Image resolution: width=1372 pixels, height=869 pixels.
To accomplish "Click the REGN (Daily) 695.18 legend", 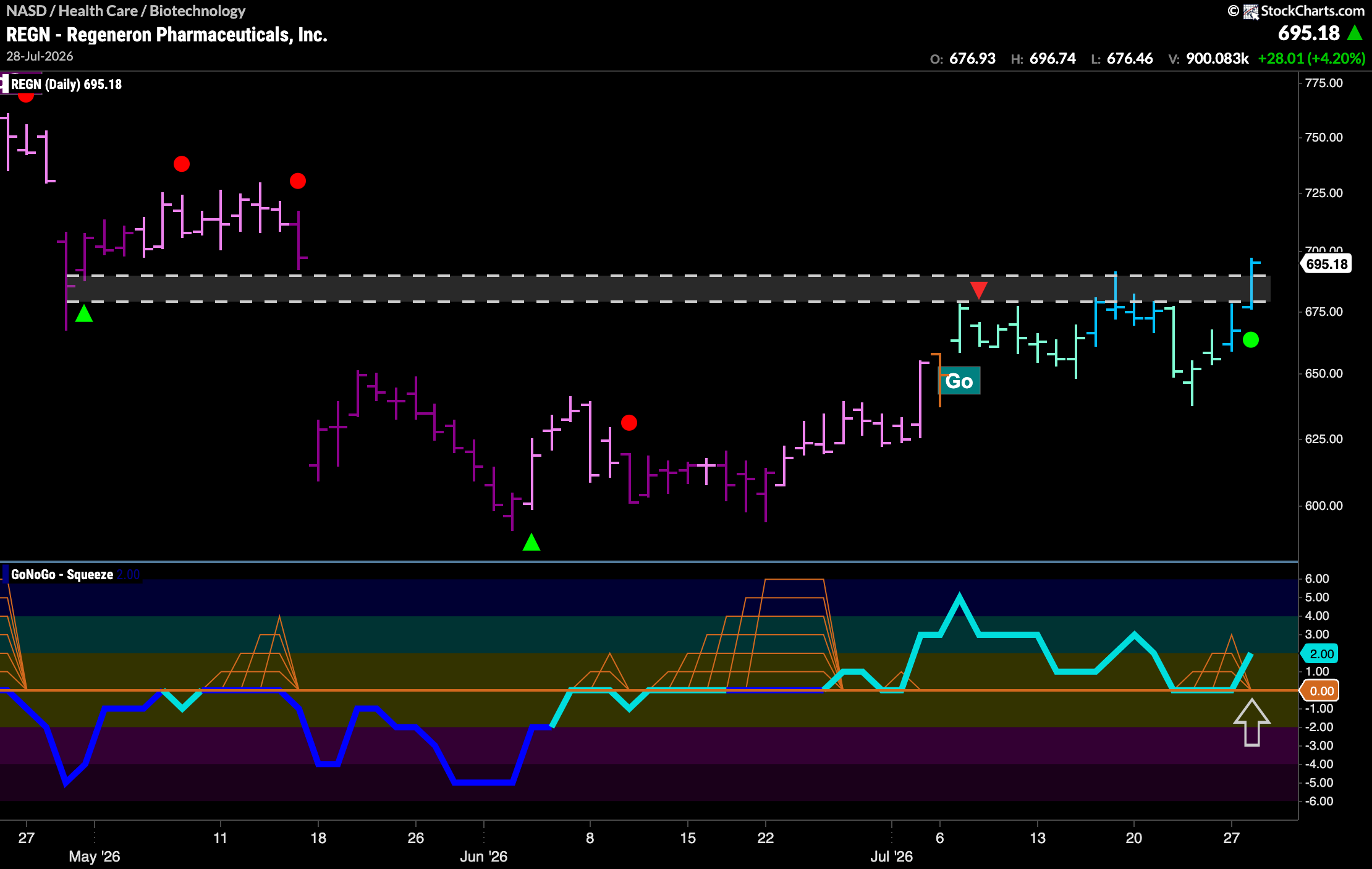I will coord(66,84).
